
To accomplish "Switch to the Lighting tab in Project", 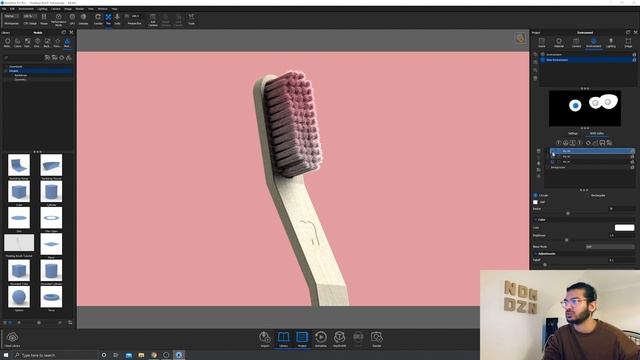I will pos(611,42).
